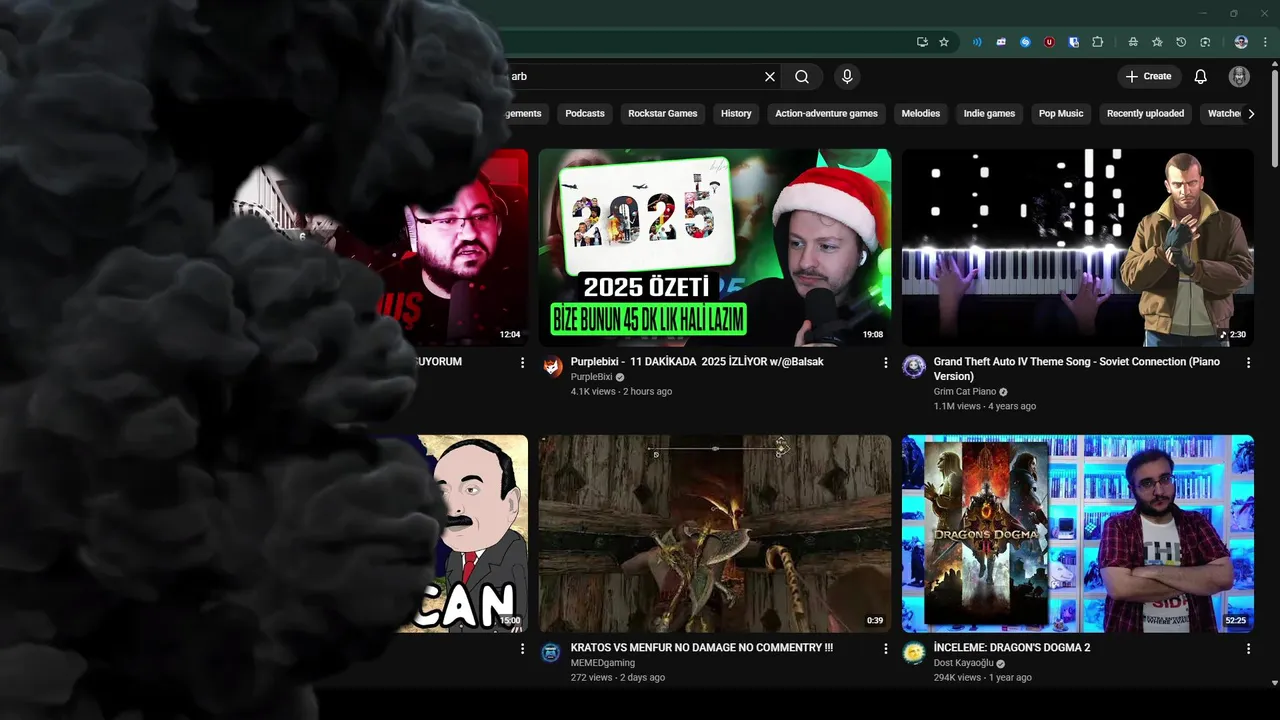Select the Podcasts chip
The width and height of the screenshot is (1280, 720).
coord(585,114)
